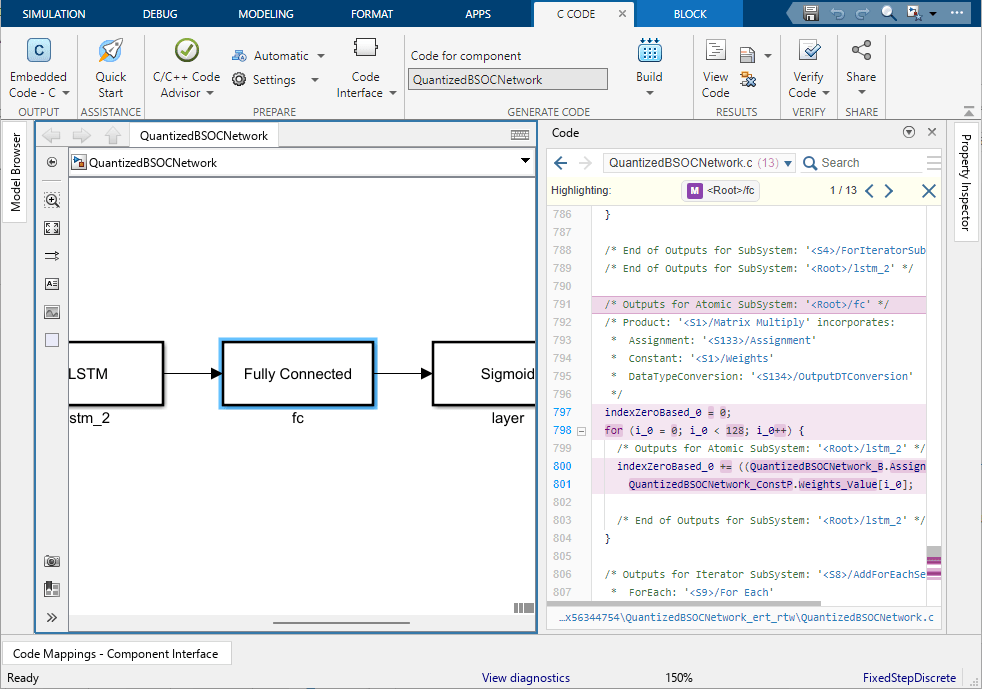The width and height of the screenshot is (982, 689).
Task: Switch to the MODELING ribbon tab
Action: pyautogui.click(x=266, y=14)
